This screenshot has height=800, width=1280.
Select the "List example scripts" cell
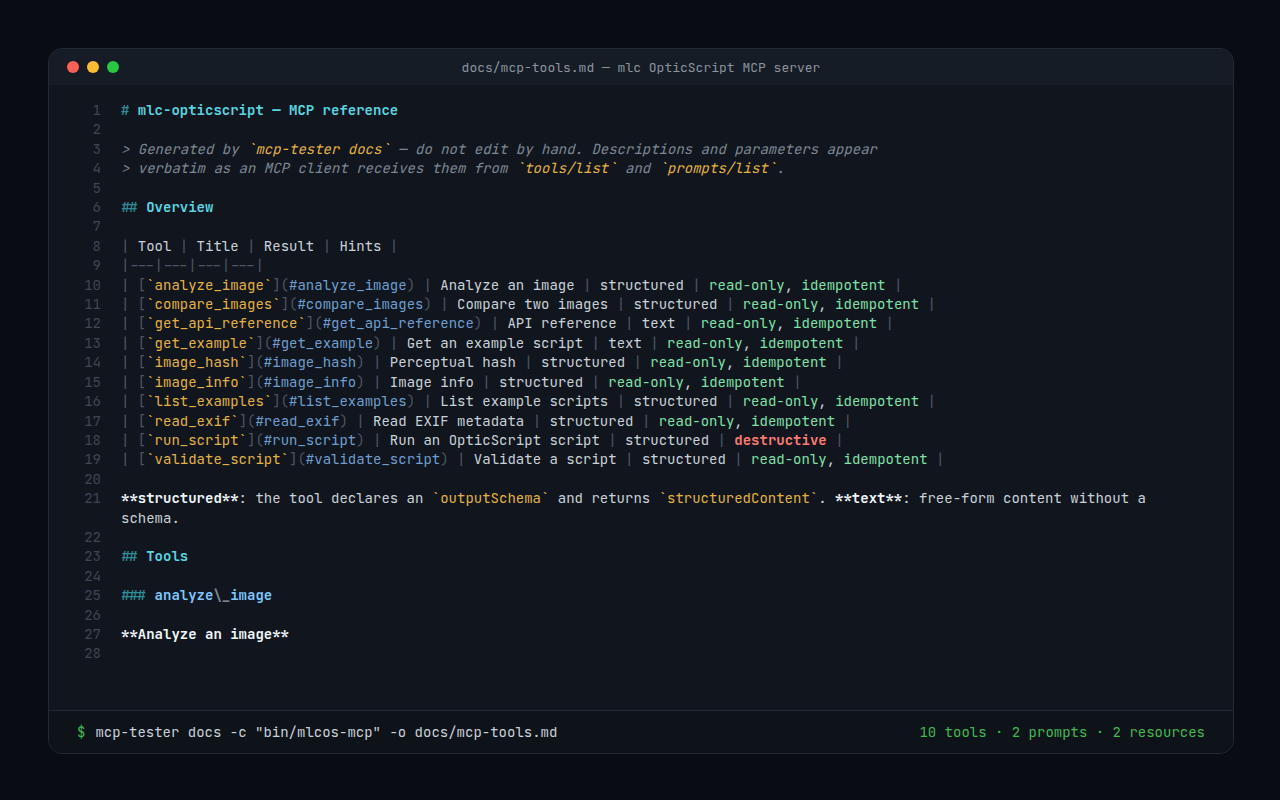tap(524, 401)
